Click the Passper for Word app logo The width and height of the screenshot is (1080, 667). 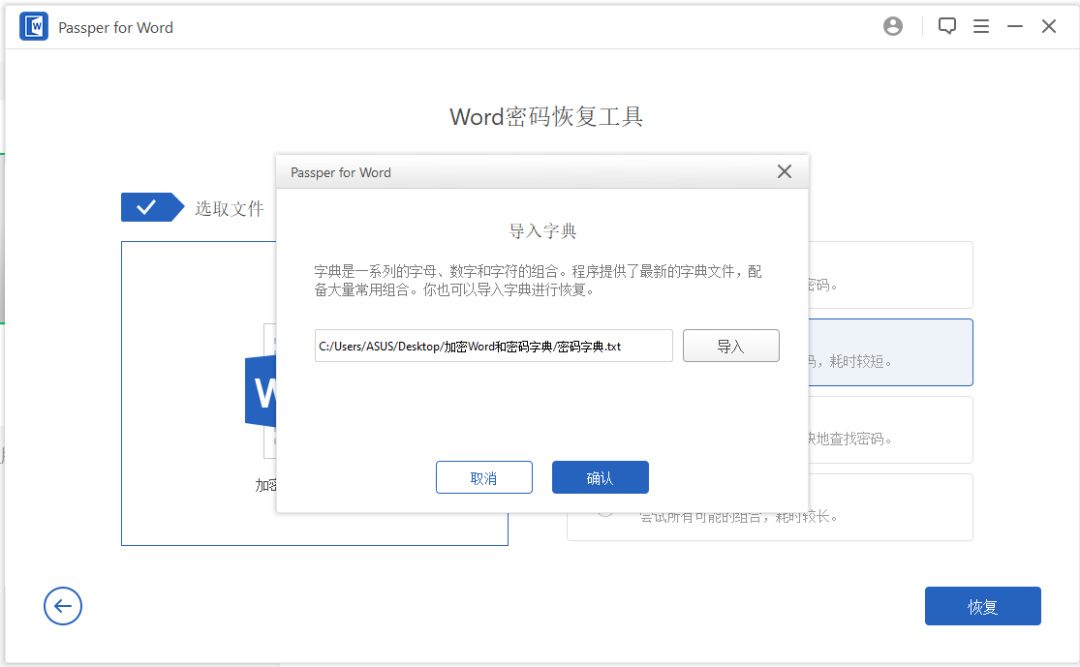34,27
